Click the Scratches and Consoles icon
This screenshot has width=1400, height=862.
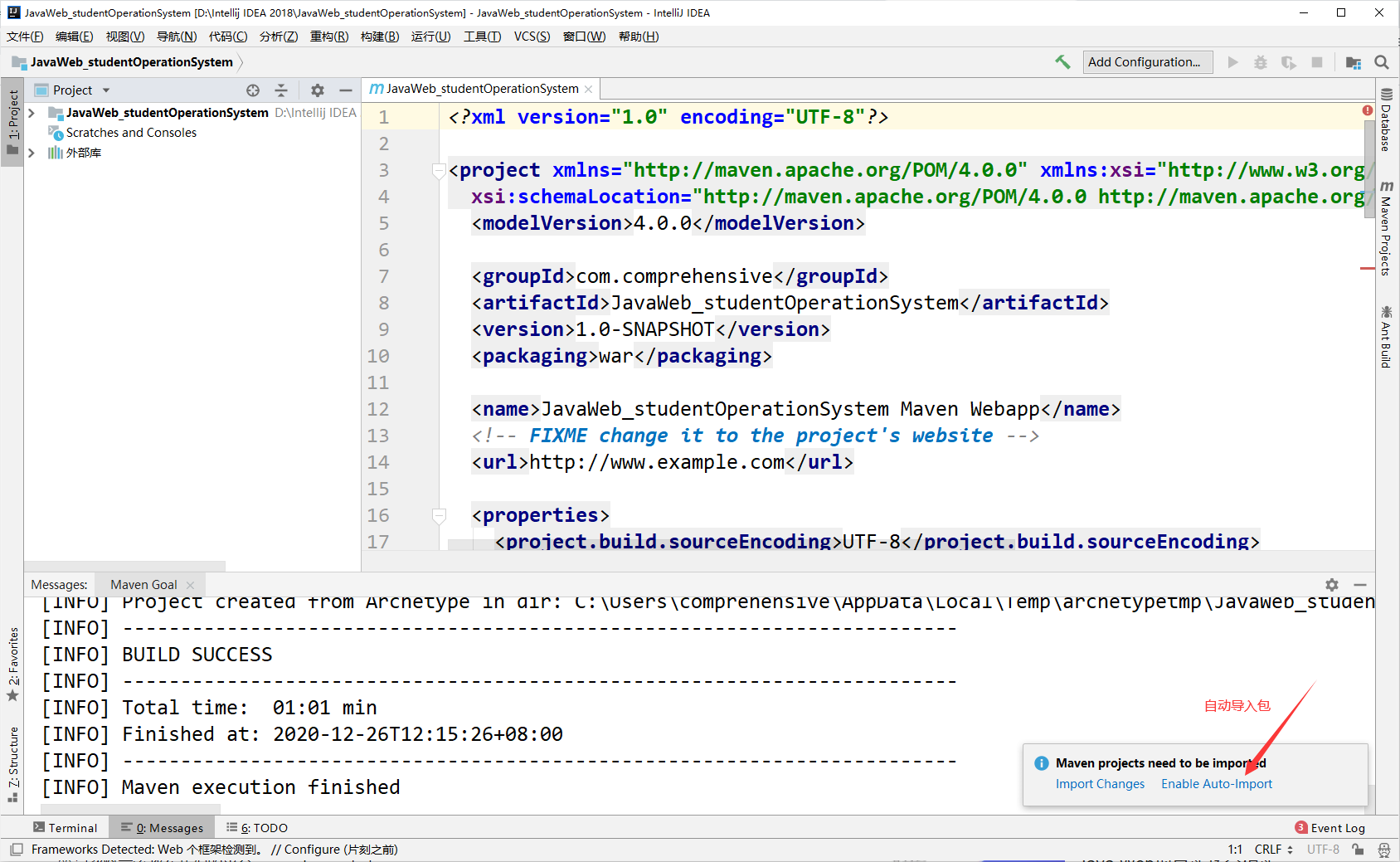click(x=56, y=133)
